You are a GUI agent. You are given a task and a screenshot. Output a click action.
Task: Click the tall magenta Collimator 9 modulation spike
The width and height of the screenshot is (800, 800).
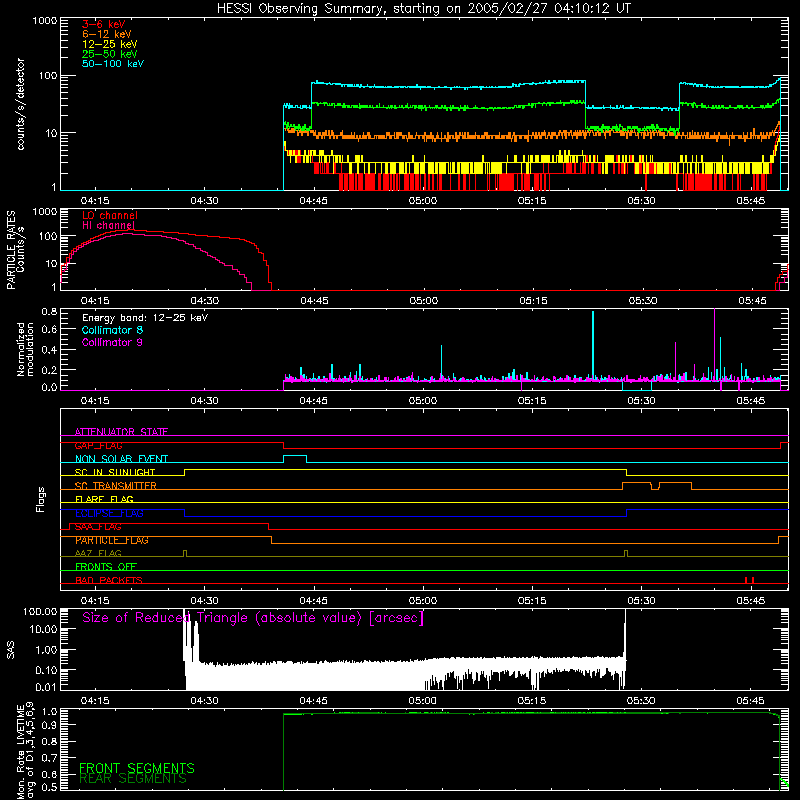[714, 343]
